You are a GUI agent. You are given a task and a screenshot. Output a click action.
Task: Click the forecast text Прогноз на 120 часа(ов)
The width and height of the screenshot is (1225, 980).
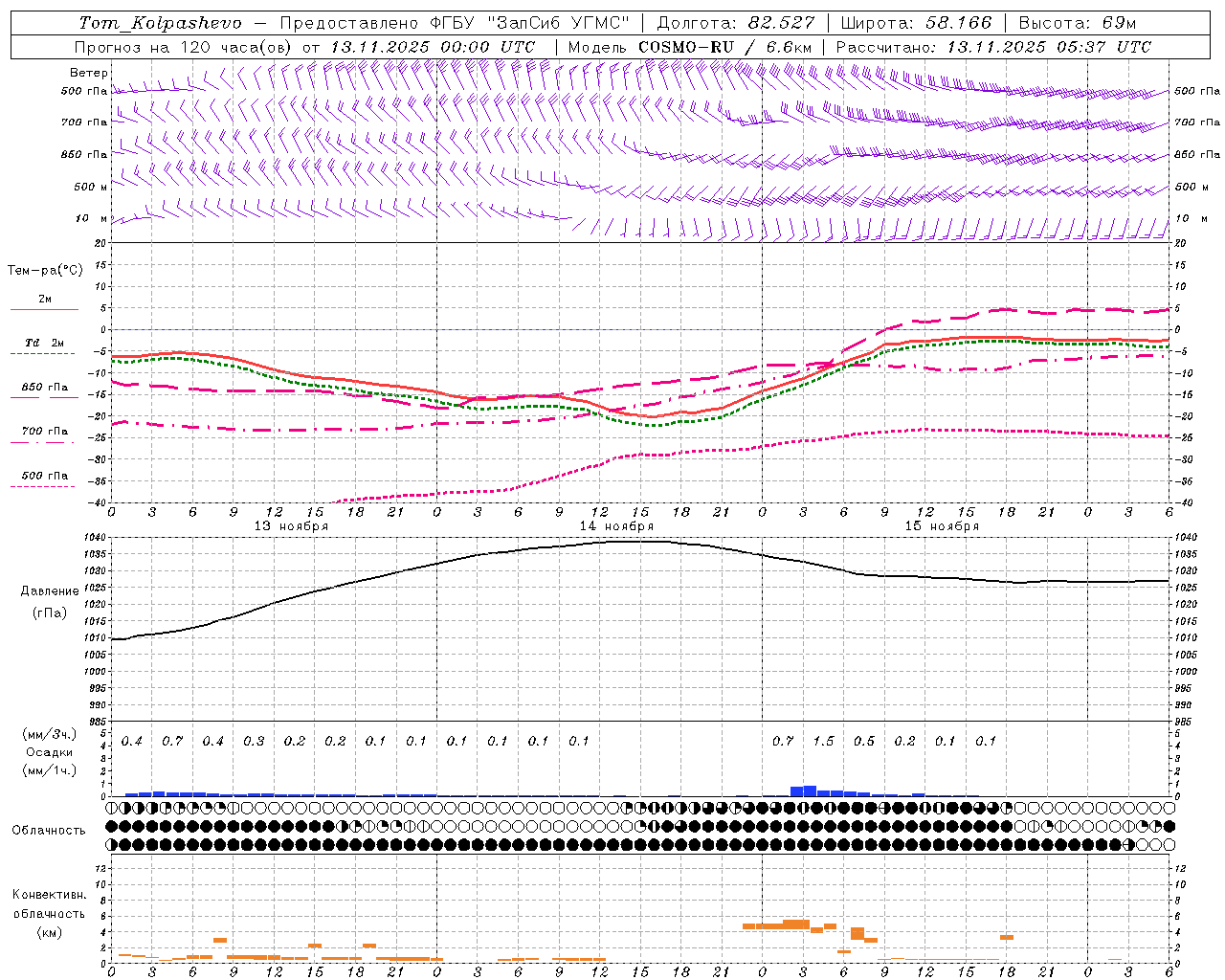point(185,47)
